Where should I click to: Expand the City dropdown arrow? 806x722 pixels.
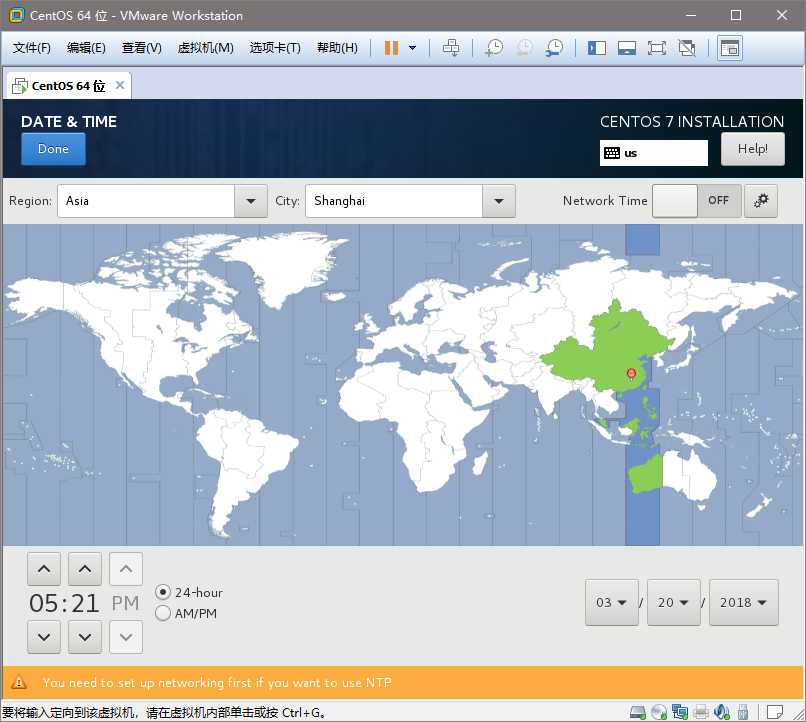click(499, 201)
